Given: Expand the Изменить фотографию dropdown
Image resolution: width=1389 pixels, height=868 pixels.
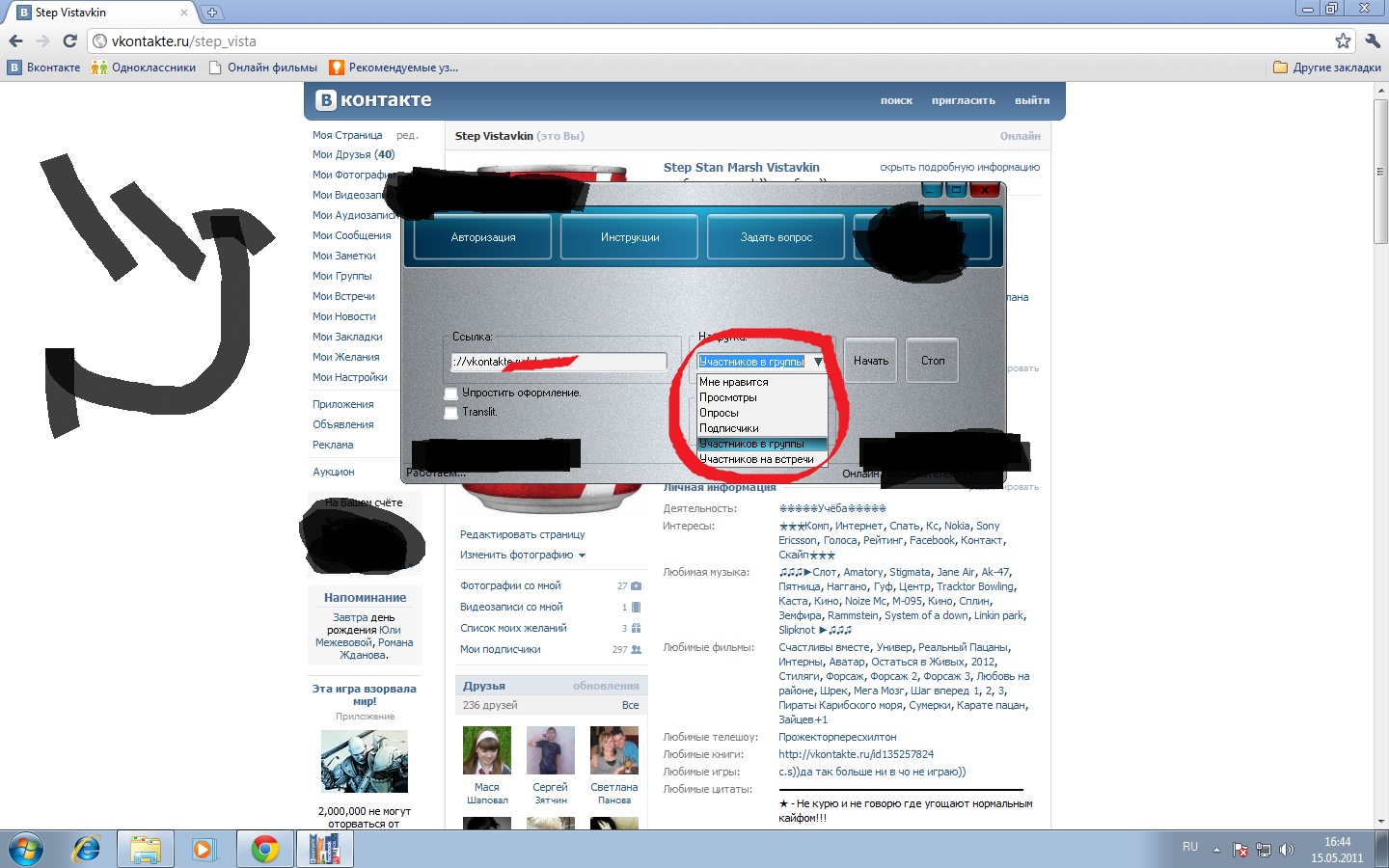Looking at the screenshot, I should (x=582, y=556).
